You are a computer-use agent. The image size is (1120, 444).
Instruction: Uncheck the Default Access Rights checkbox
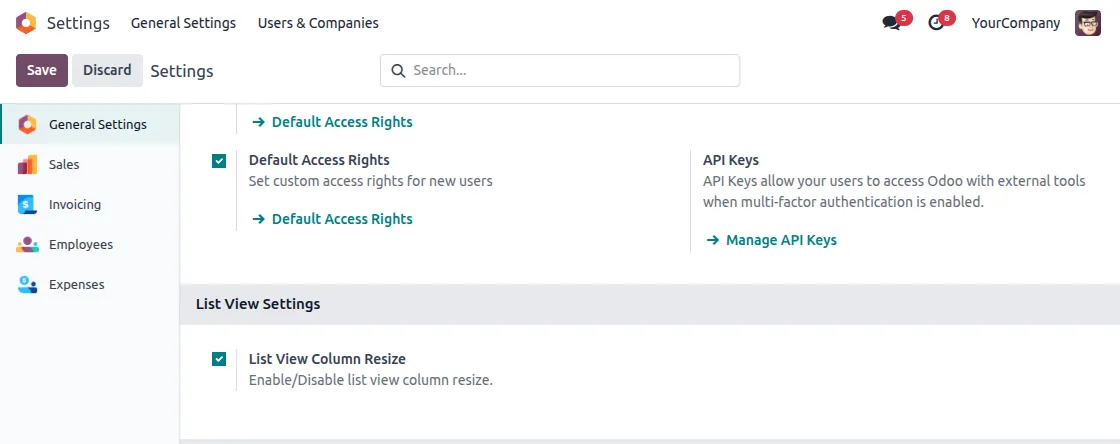(219, 160)
